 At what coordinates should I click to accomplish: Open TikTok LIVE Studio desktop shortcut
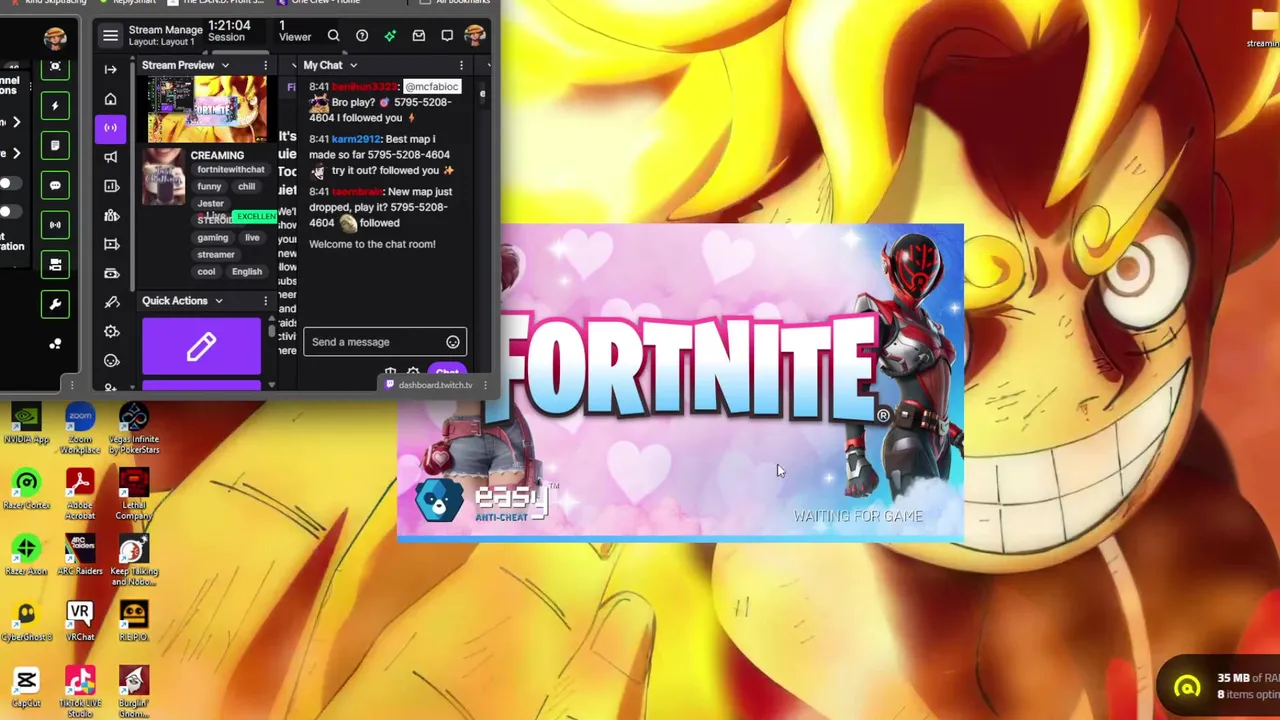(x=80, y=692)
